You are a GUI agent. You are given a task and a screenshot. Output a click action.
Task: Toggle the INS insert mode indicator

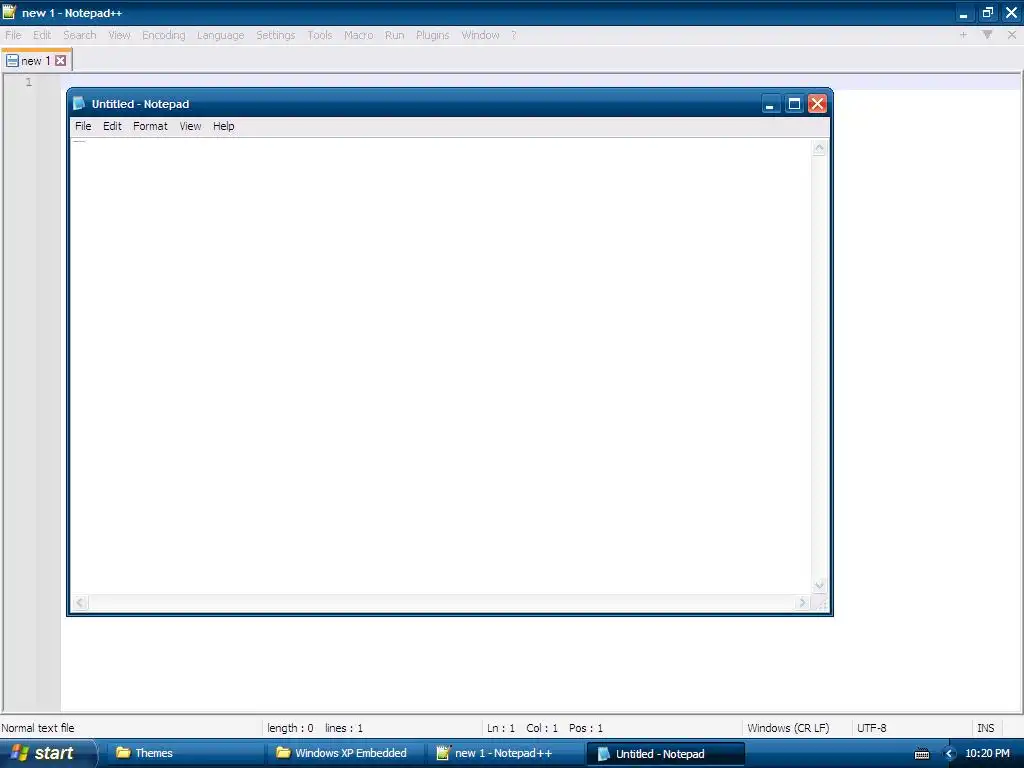click(x=985, y=728)
